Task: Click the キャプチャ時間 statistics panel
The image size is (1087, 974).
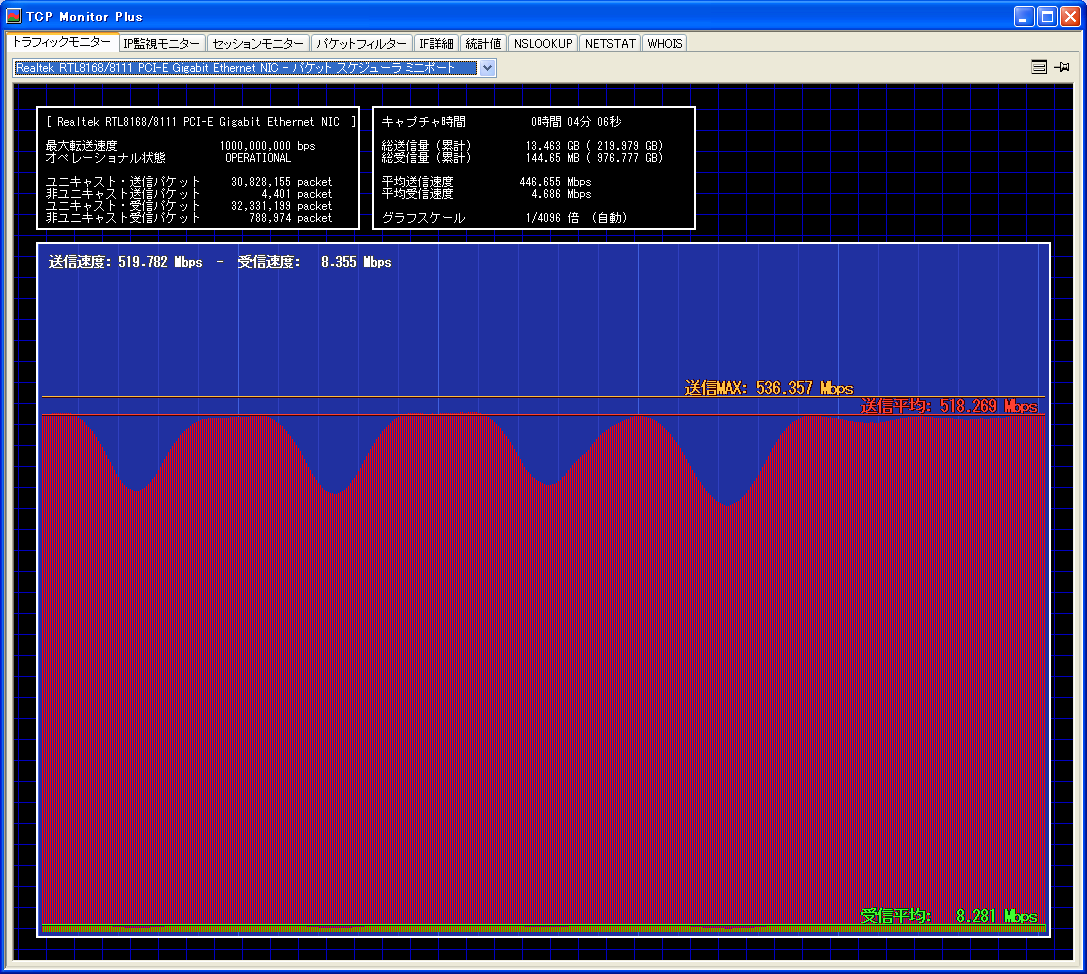Action: pyautogui.click(x=533, y=168)
